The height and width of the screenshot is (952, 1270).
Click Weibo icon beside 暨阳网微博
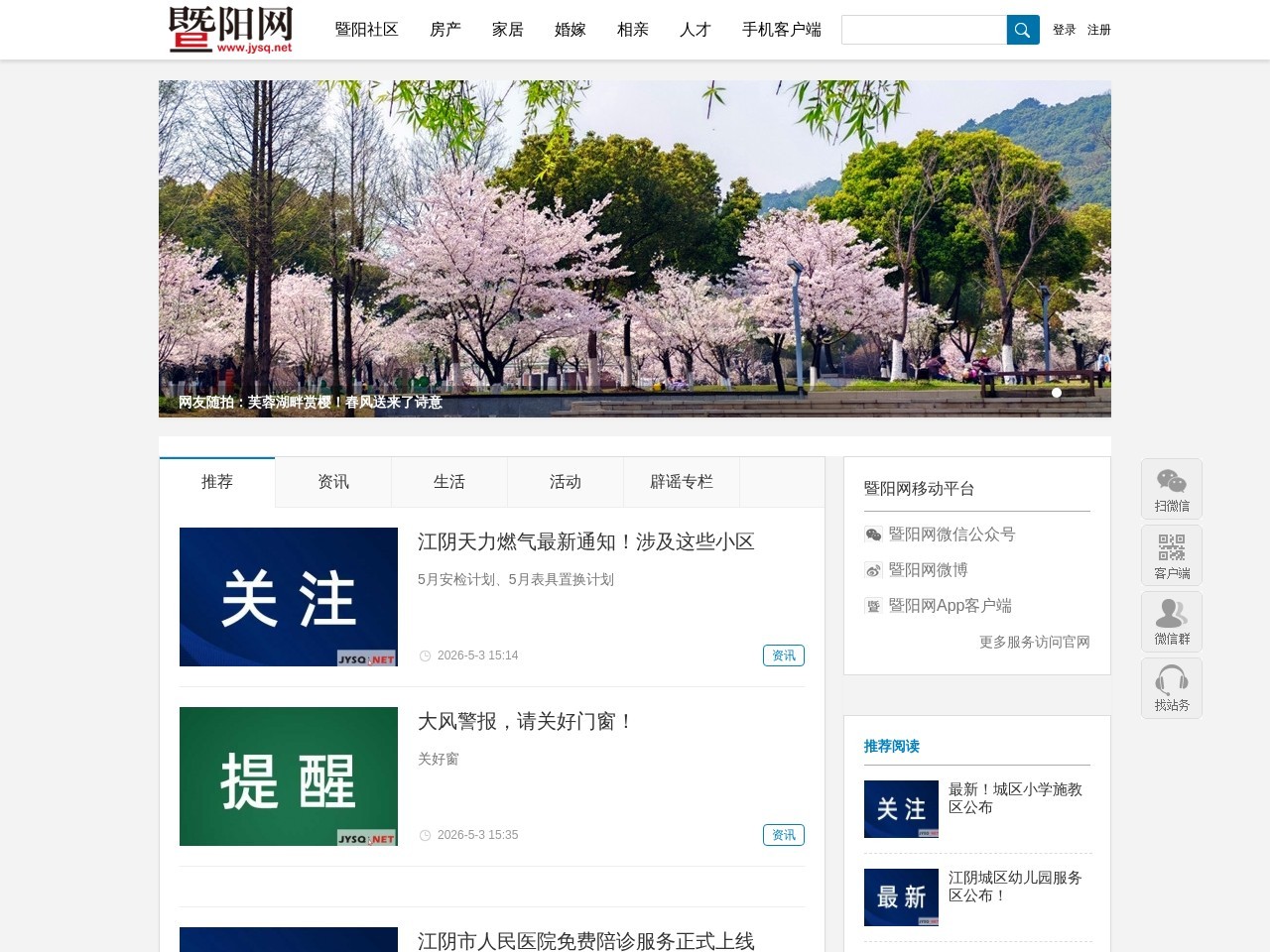click(873, 570)
